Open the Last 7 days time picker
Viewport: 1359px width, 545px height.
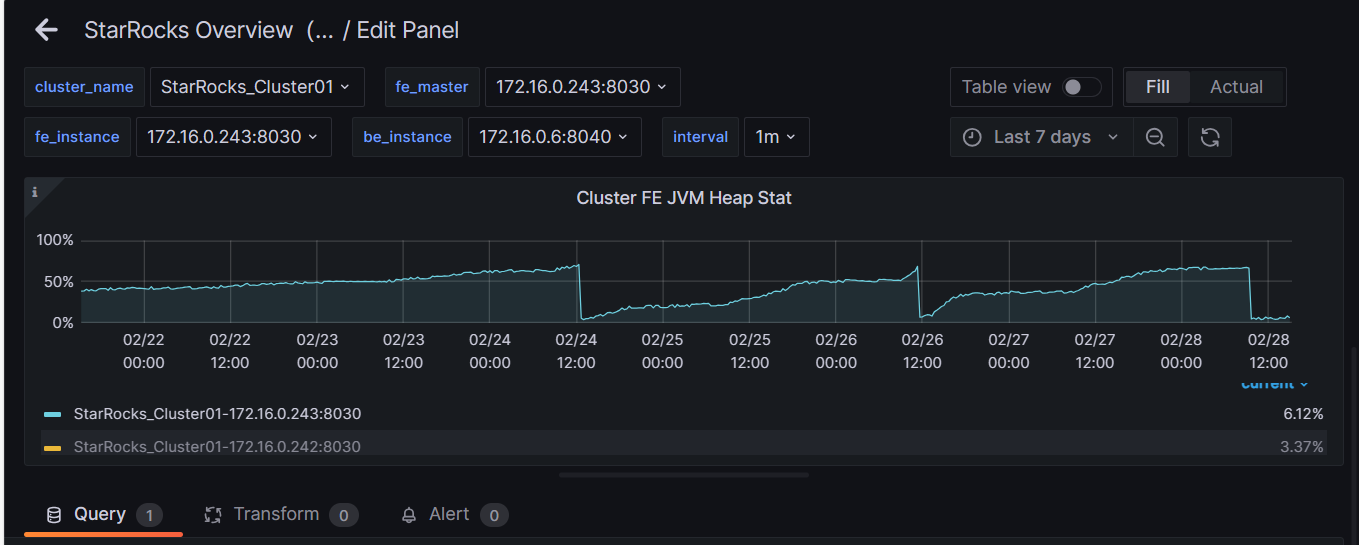[1041, 137]
